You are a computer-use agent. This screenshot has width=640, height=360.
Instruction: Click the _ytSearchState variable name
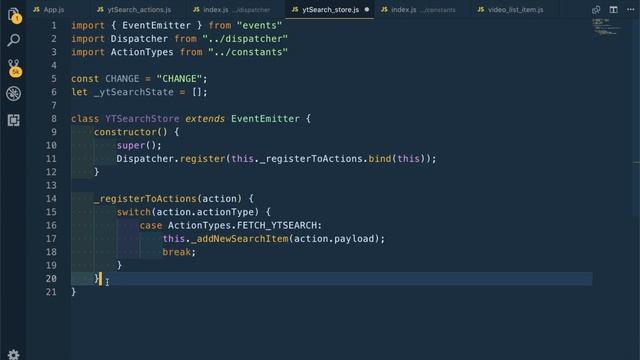point(133,92)
